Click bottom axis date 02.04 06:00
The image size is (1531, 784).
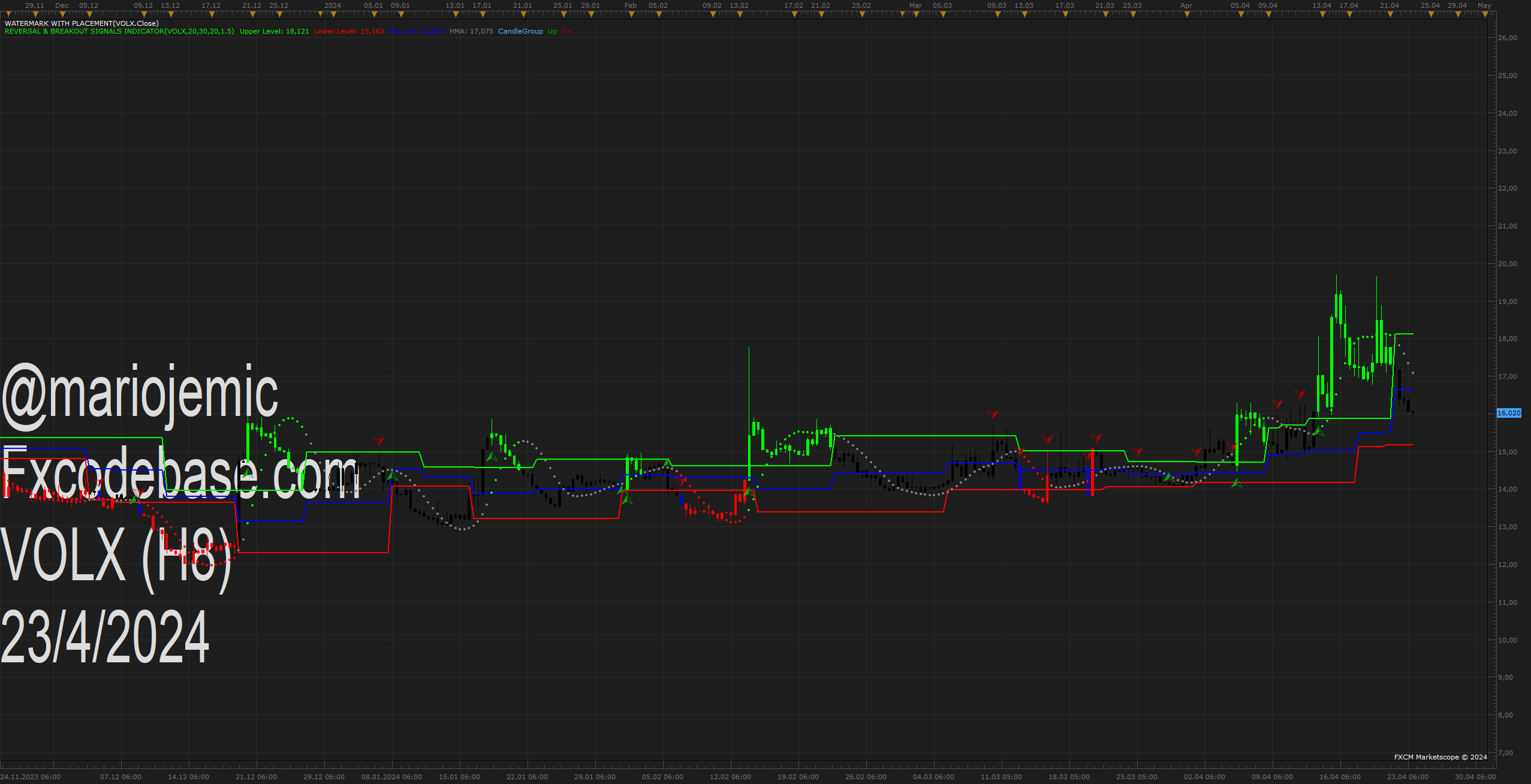click(x=1205, y=777)
